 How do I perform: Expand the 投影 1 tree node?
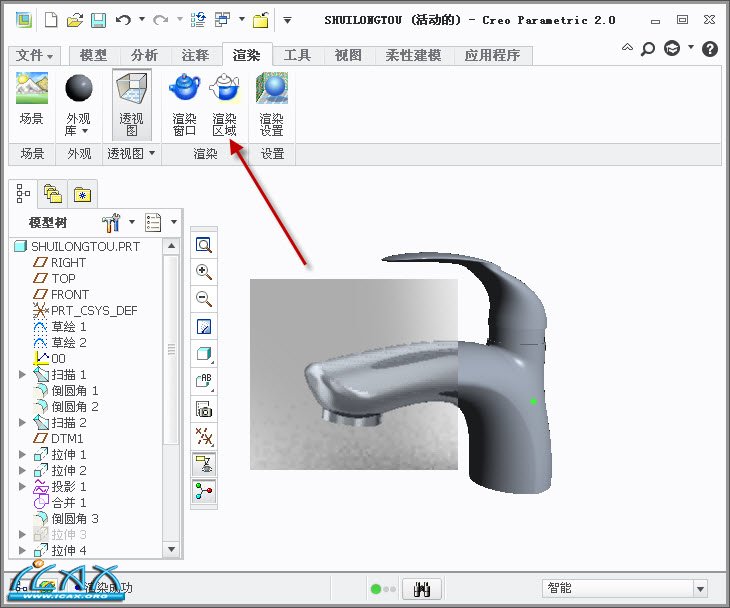tap(22, 486)
